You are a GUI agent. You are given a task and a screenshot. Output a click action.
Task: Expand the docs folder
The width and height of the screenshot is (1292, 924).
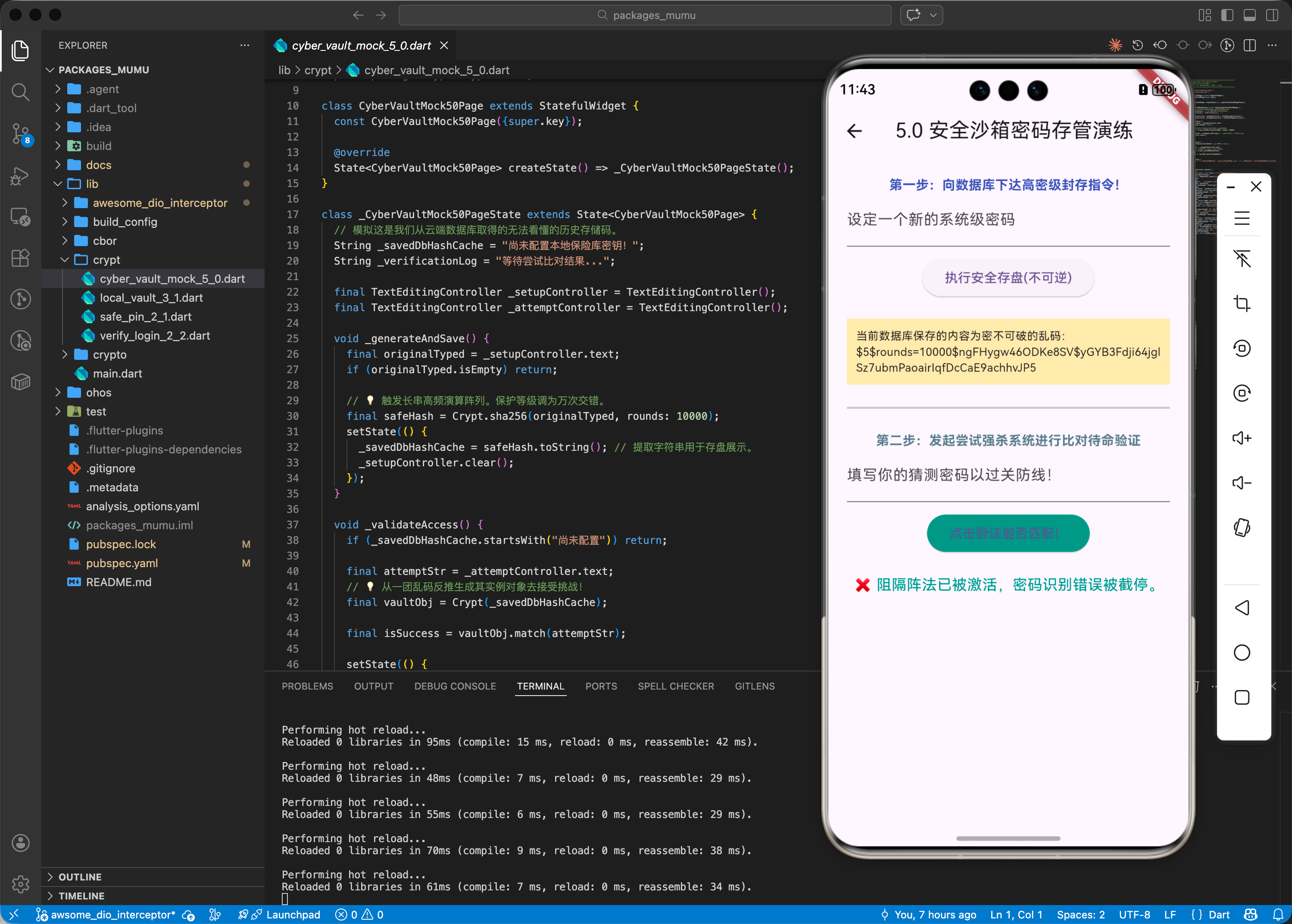coord(98,165)
